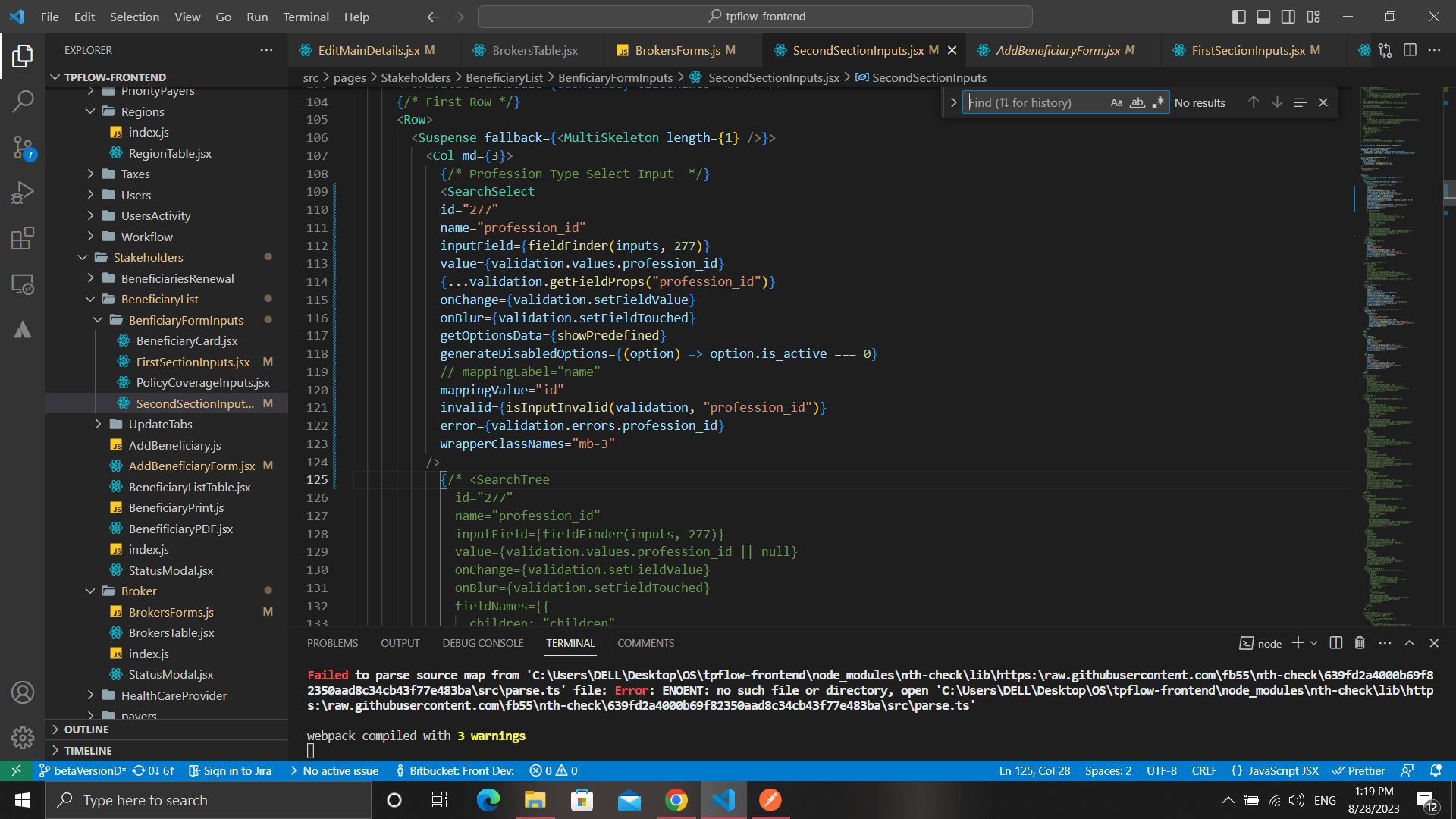
Task: Toggle Match Whole Word in find
Action: (x=1137, y=102)
